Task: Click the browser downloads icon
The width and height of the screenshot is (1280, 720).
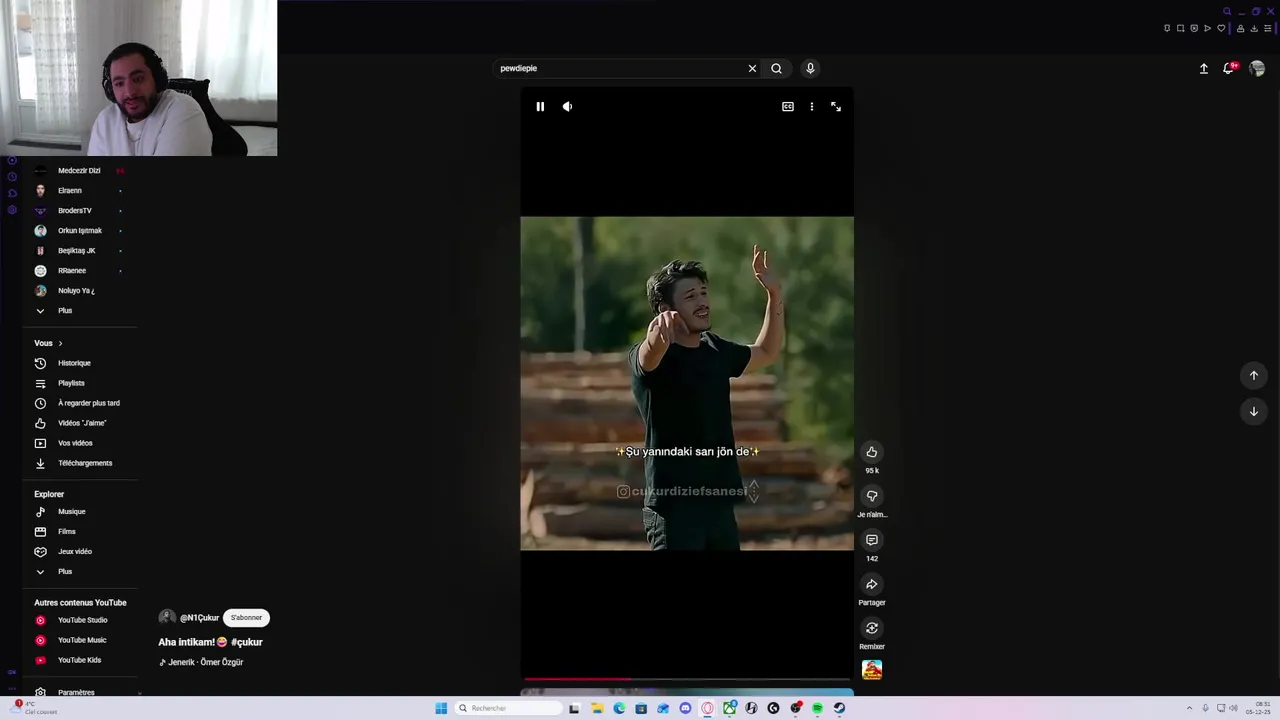Action: [x=1254, y=28]
